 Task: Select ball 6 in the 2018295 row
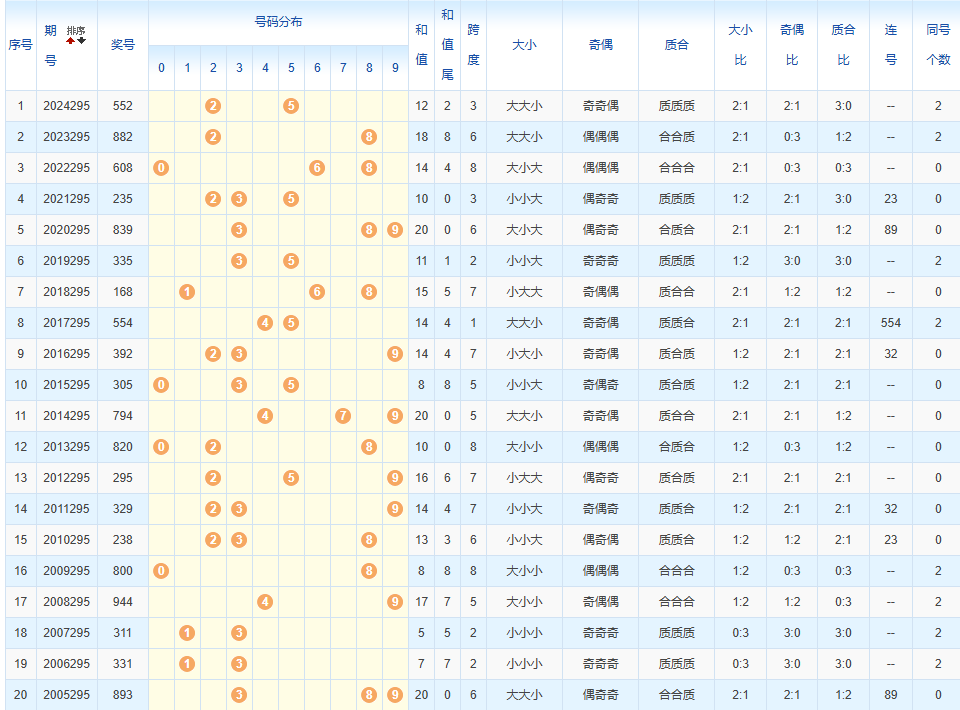317,292
